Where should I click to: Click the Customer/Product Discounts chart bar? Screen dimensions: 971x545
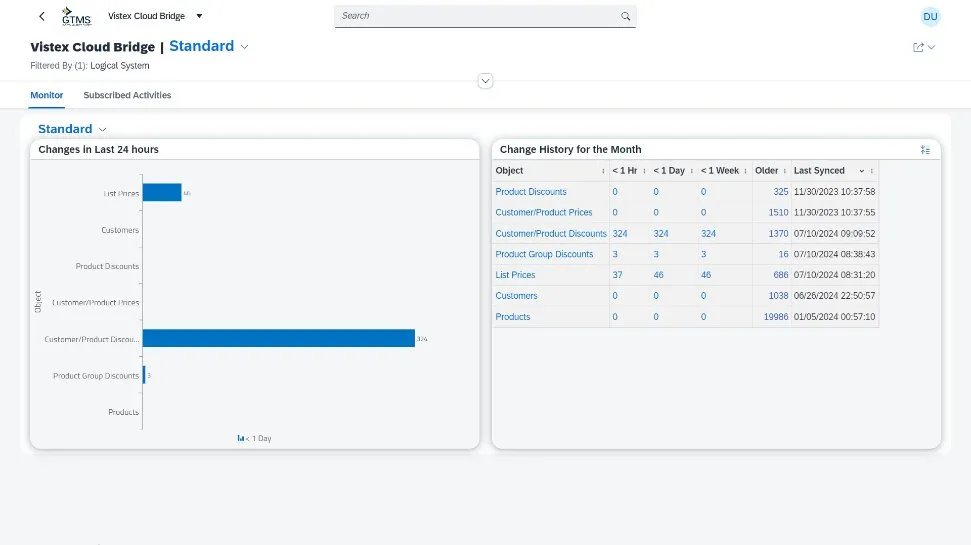tap(278, 339)
